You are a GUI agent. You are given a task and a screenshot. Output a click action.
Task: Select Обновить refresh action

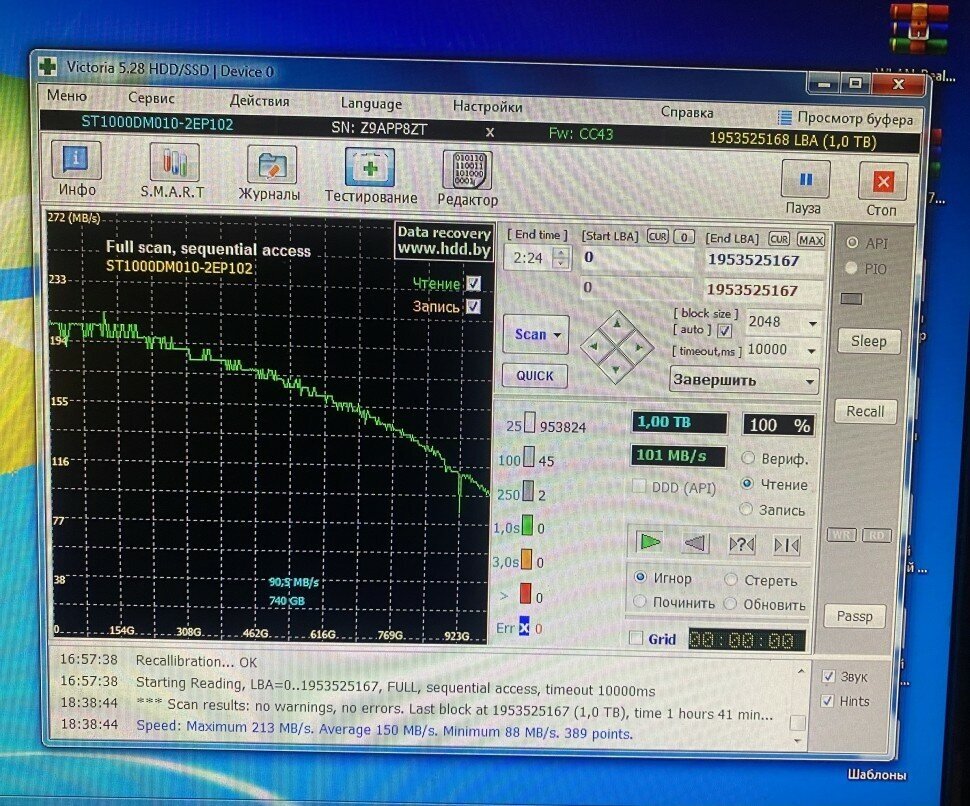click(x=730, y=604)
